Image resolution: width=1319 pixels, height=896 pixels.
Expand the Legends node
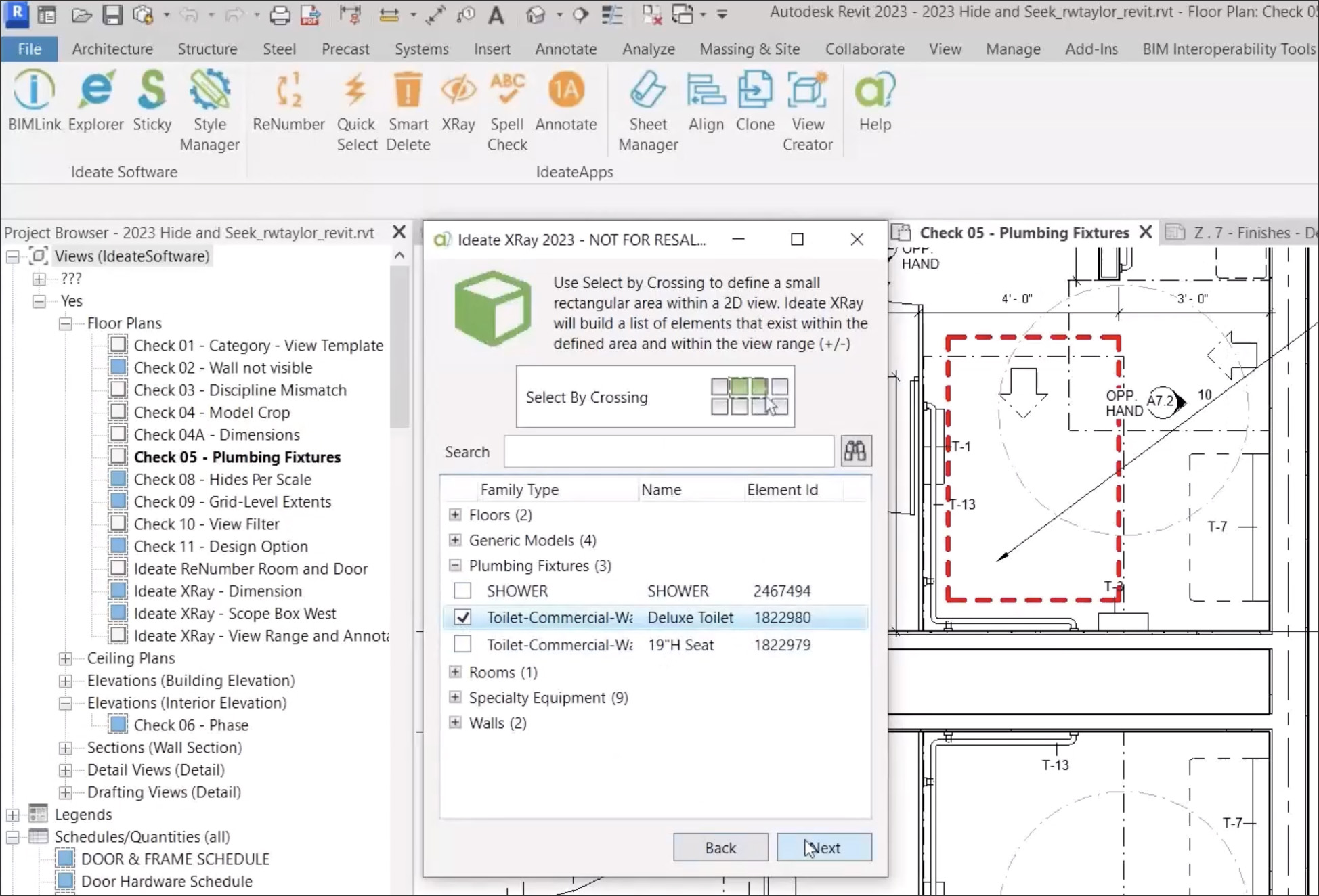pyautogui.click(x=12, y=815)
